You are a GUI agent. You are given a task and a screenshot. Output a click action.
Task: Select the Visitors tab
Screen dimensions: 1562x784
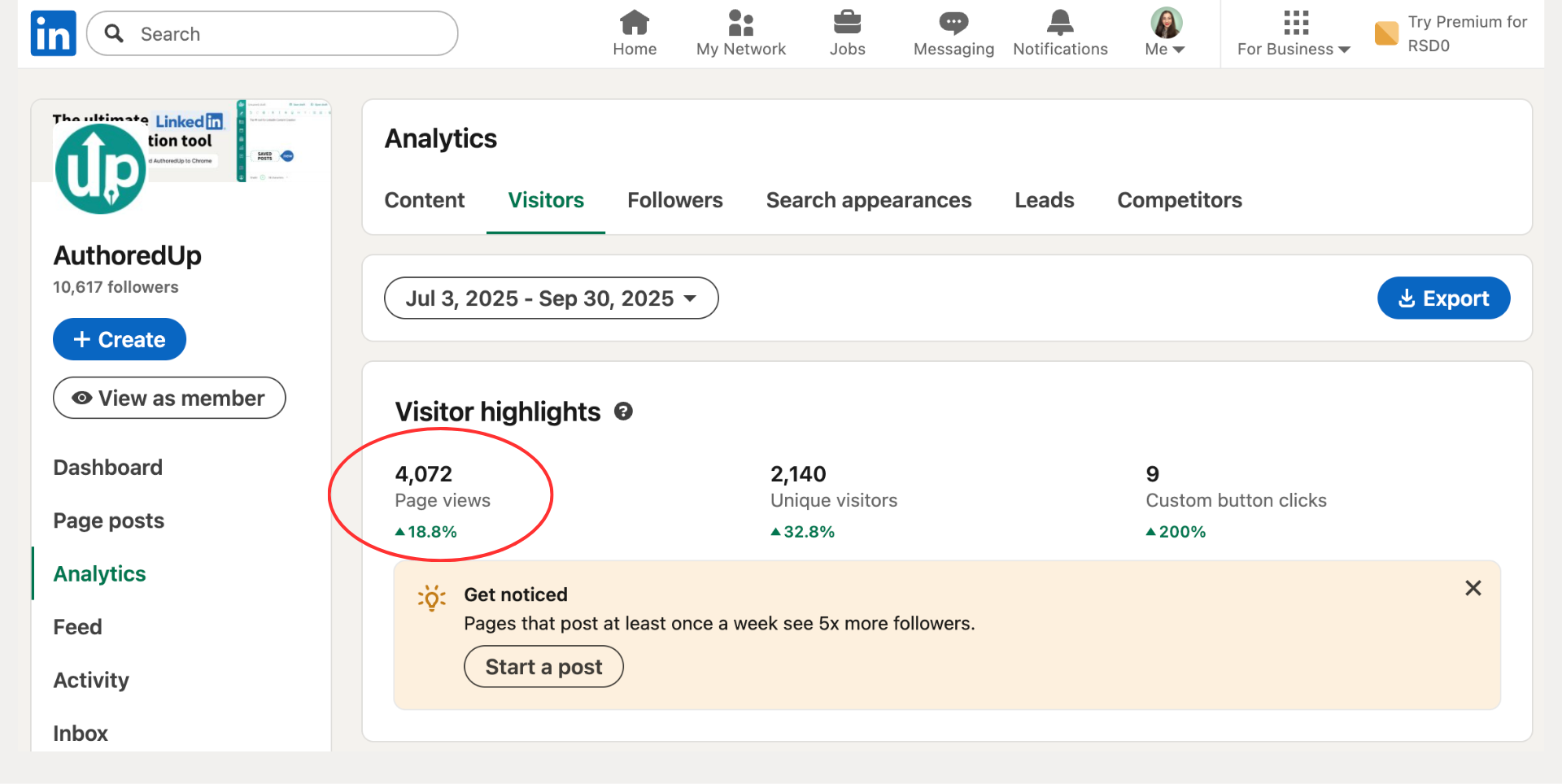tap(546, 200)
